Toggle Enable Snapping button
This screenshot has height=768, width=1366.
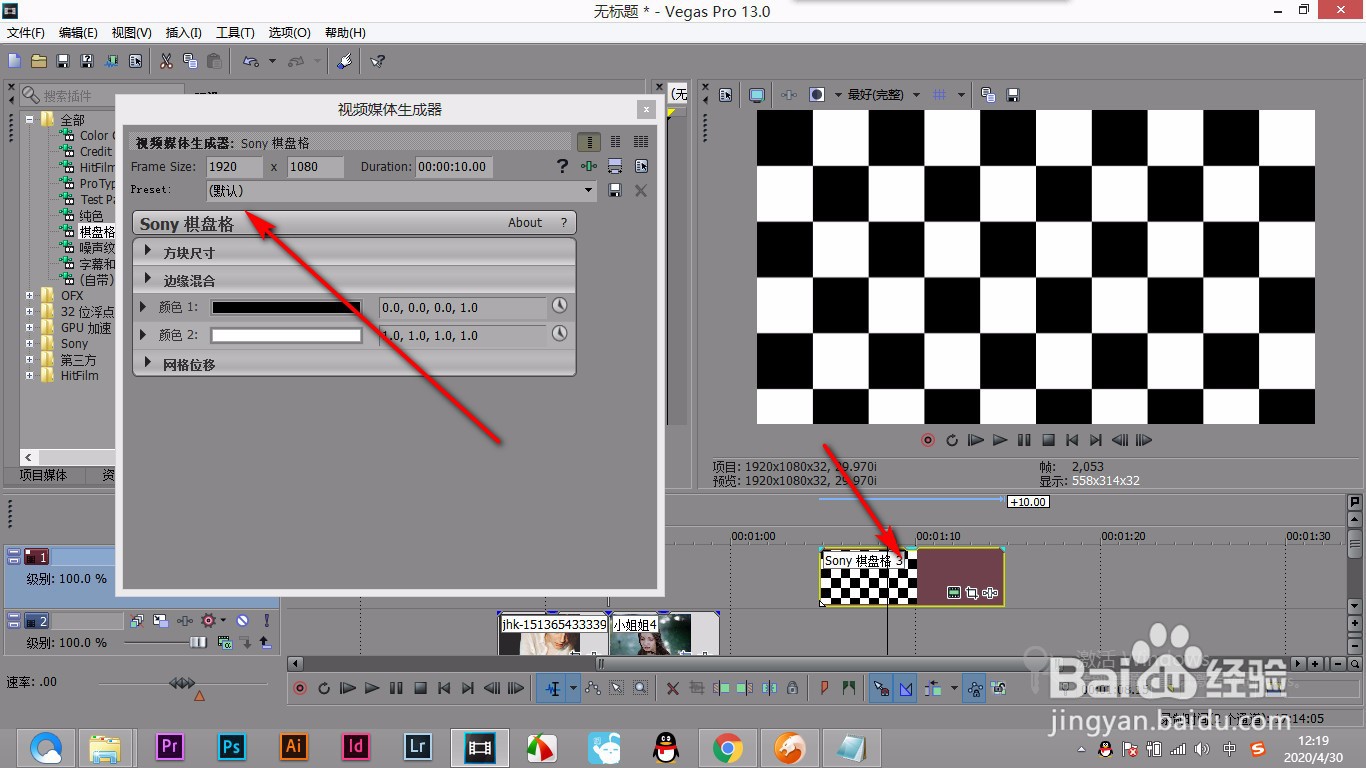(881, 688)
